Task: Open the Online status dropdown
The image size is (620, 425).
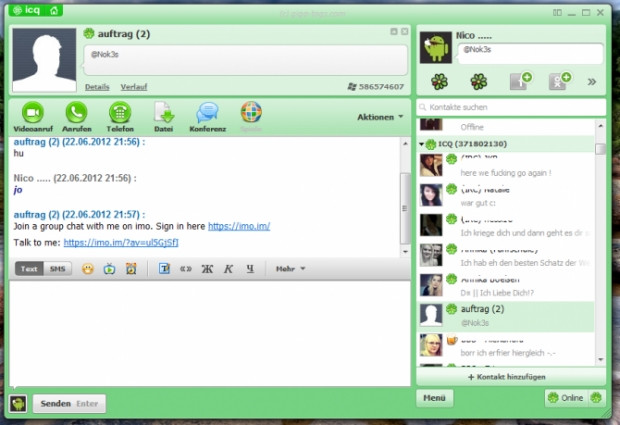Action: 567,397
